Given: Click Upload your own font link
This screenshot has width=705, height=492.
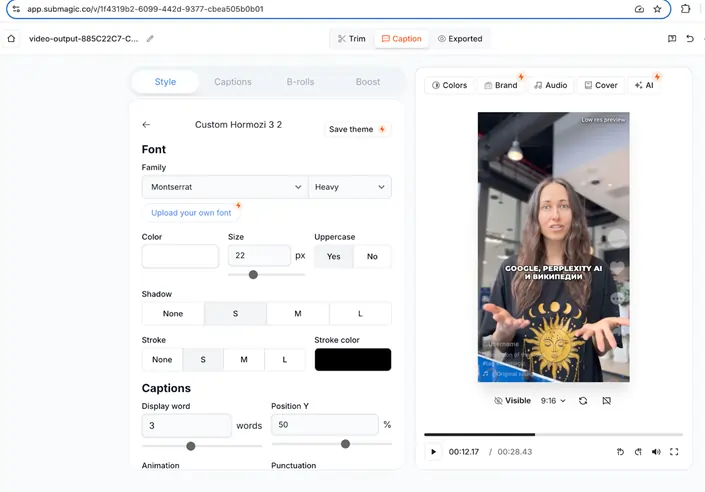Looking at the screenshot, I should 191,213.
